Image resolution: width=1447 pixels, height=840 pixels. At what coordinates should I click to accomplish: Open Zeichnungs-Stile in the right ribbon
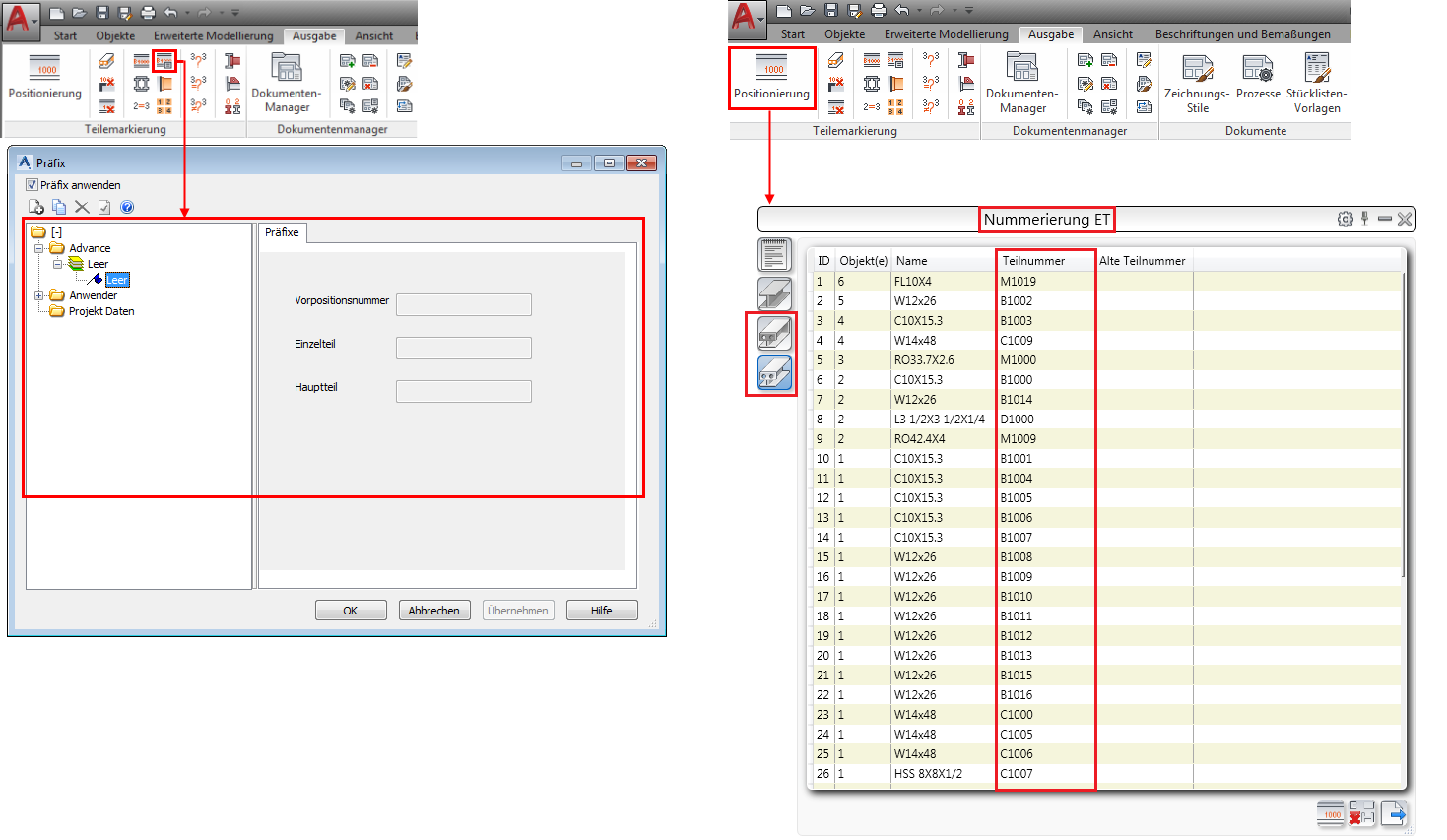(1197, 84)
